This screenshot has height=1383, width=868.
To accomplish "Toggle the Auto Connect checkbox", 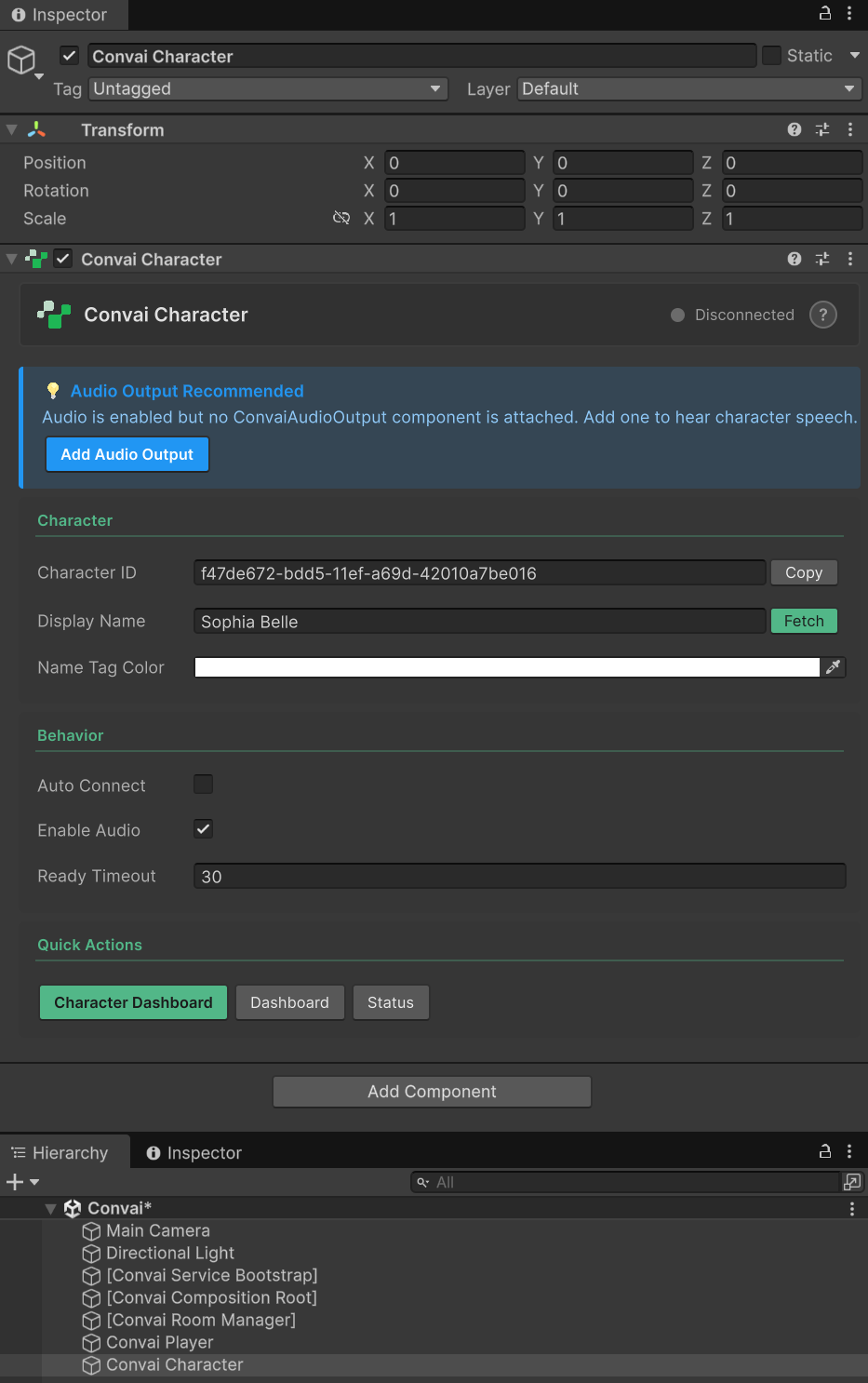I will point(203,785).
